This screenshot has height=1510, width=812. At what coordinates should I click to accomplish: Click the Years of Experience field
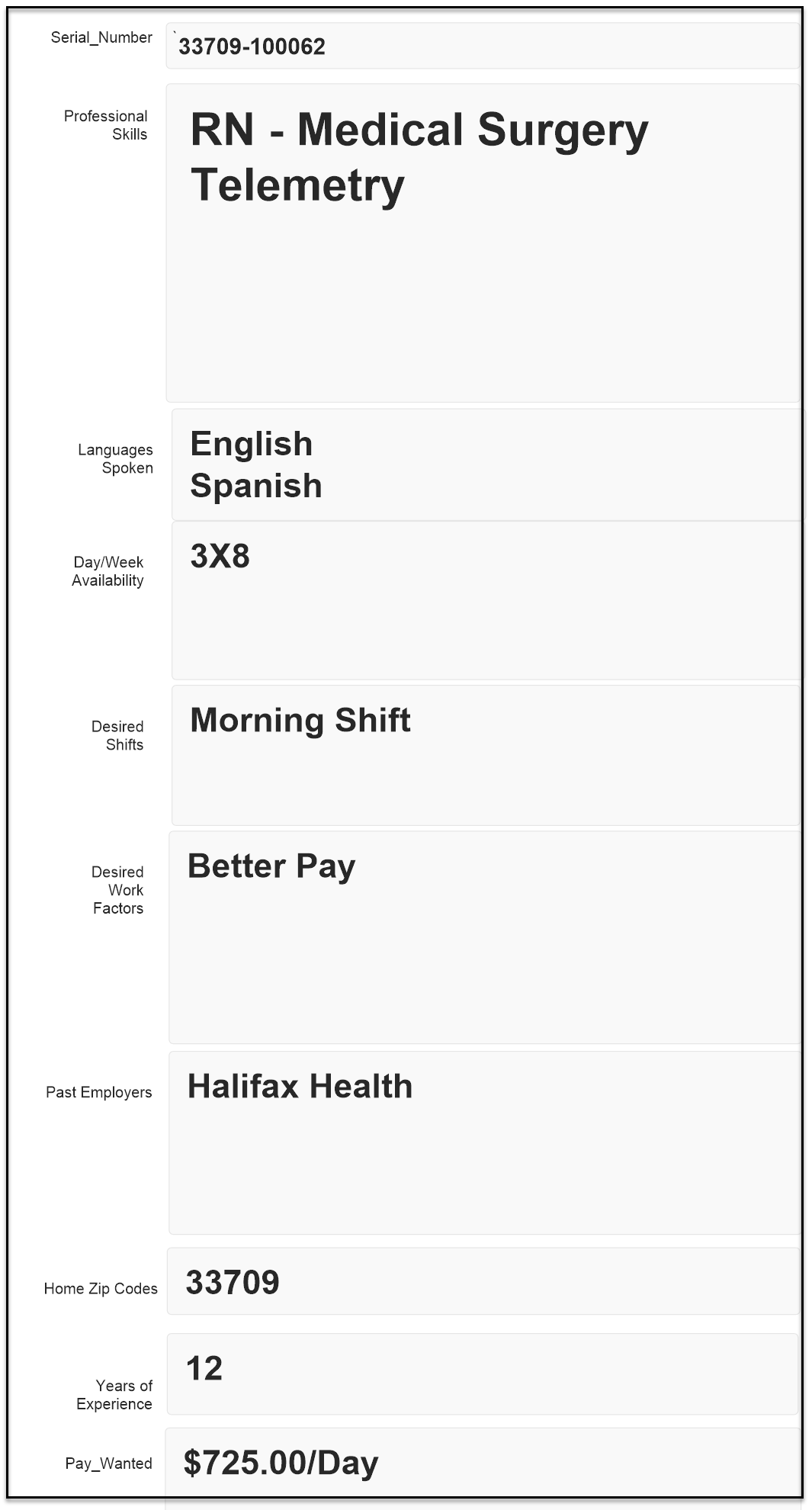(482, 1373)
